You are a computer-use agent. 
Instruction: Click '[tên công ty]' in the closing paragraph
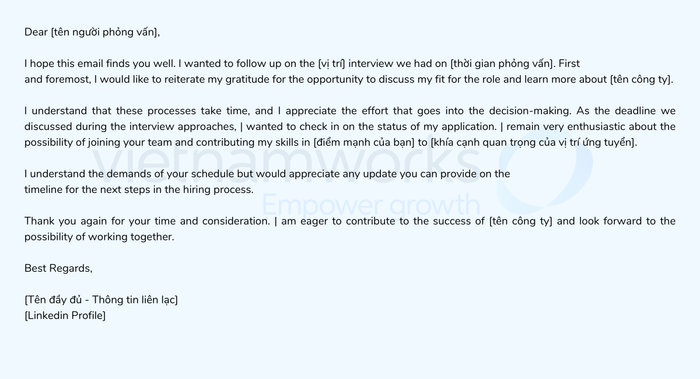[521, 221]
